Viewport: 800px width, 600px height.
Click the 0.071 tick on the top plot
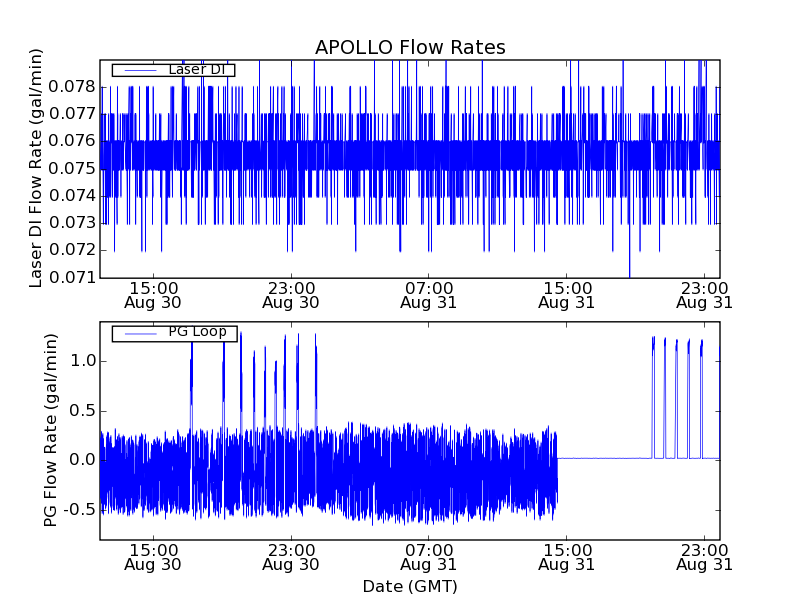pyautogui.click(x=73, y=277)
